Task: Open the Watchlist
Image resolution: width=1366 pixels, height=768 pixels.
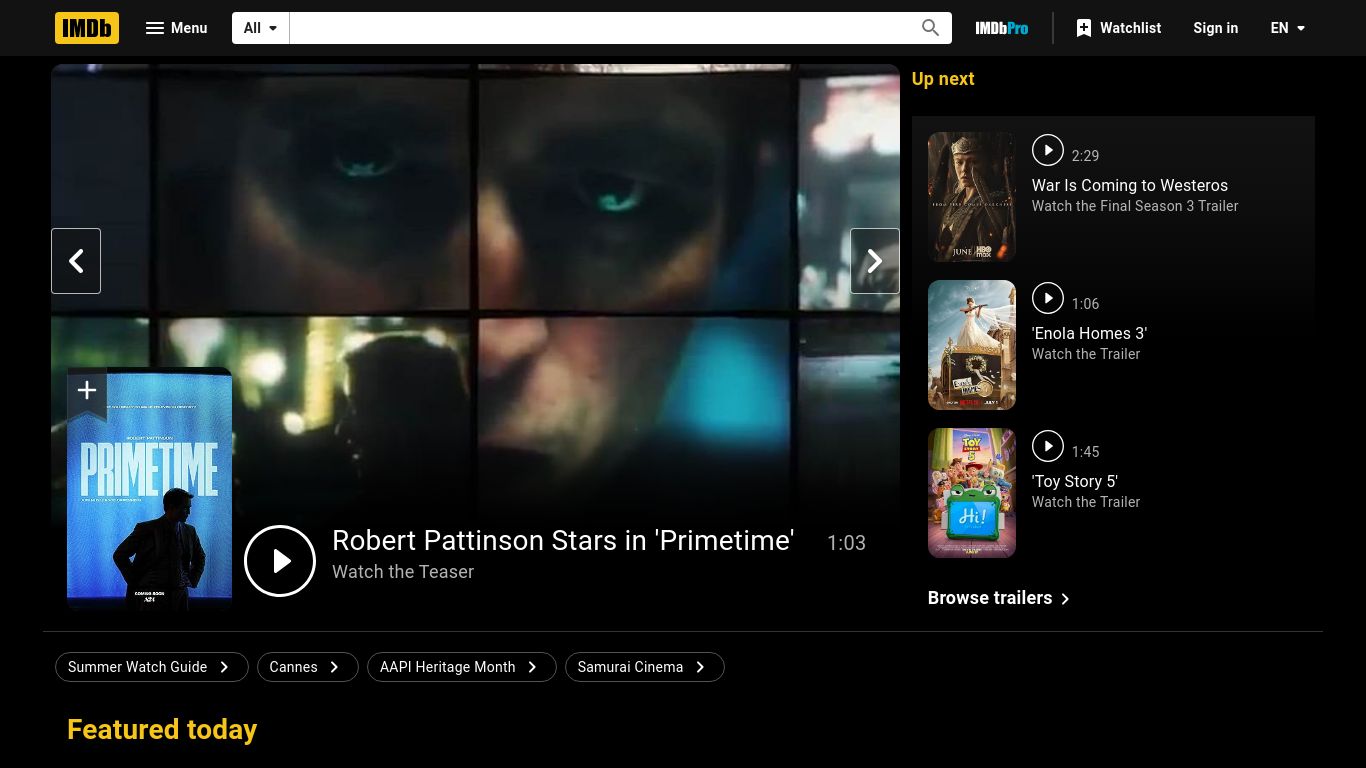Action: tap(1119, 28)
